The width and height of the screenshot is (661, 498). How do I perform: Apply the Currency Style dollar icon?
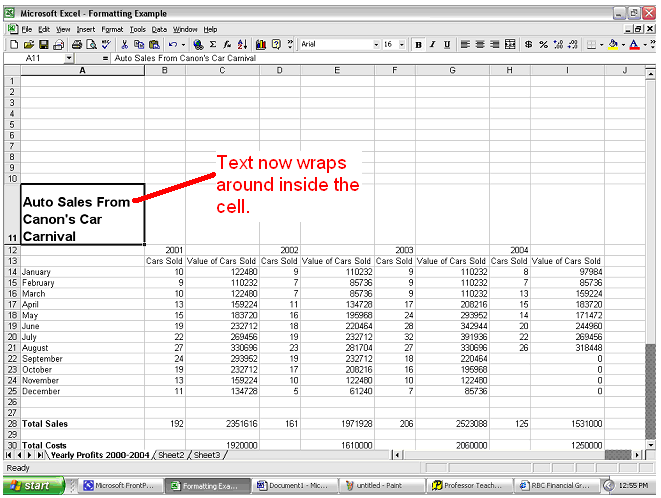coord(528,45)
